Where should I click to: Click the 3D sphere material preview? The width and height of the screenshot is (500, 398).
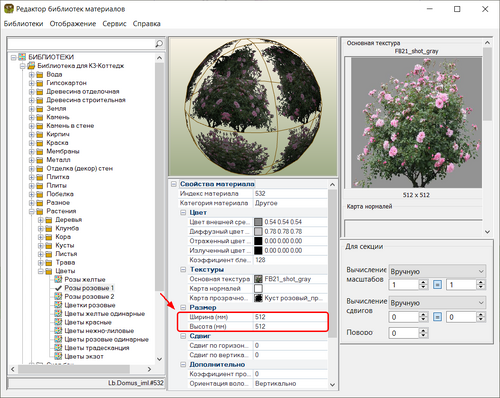click(253, 107)
